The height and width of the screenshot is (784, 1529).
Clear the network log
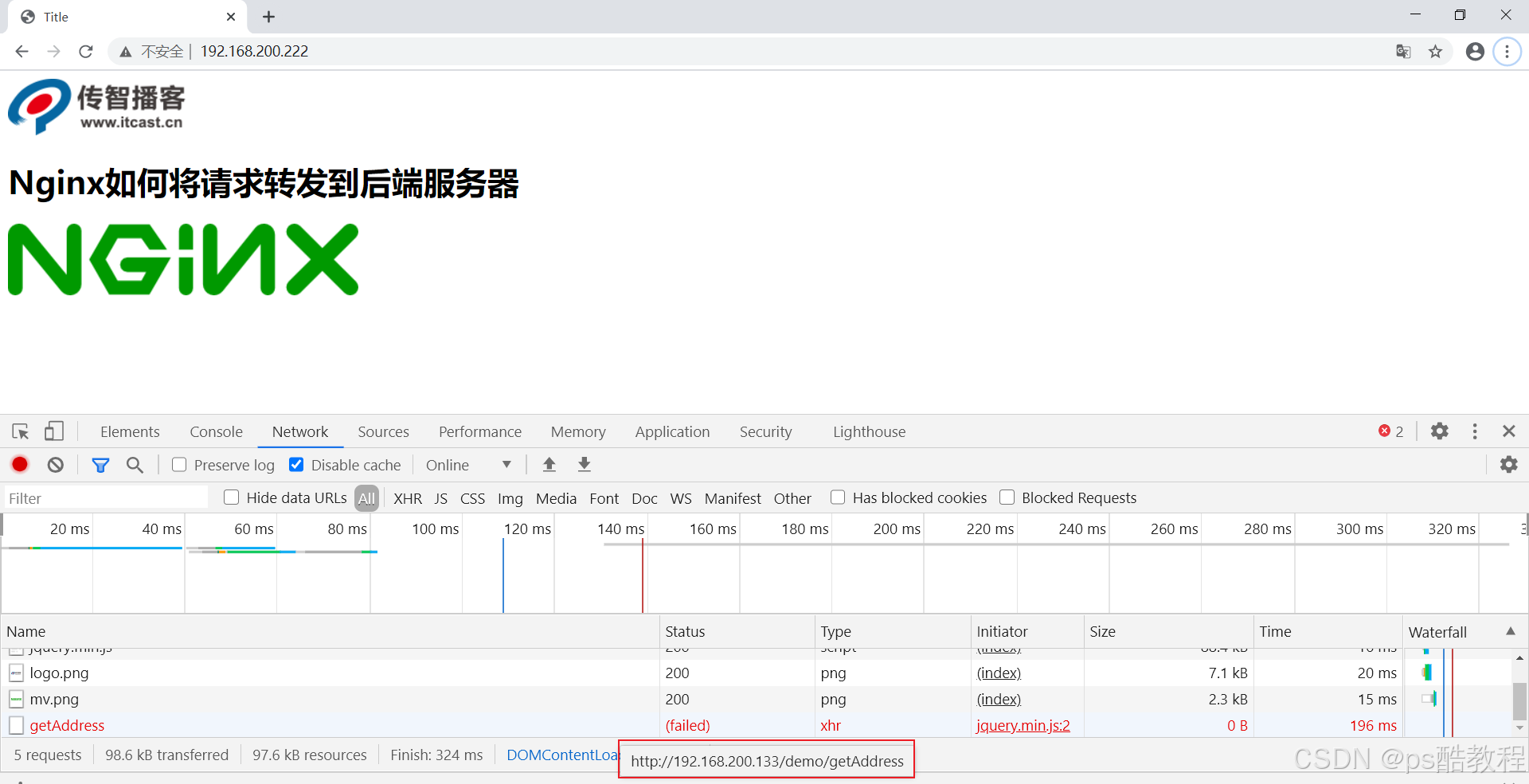click(55, 465)
